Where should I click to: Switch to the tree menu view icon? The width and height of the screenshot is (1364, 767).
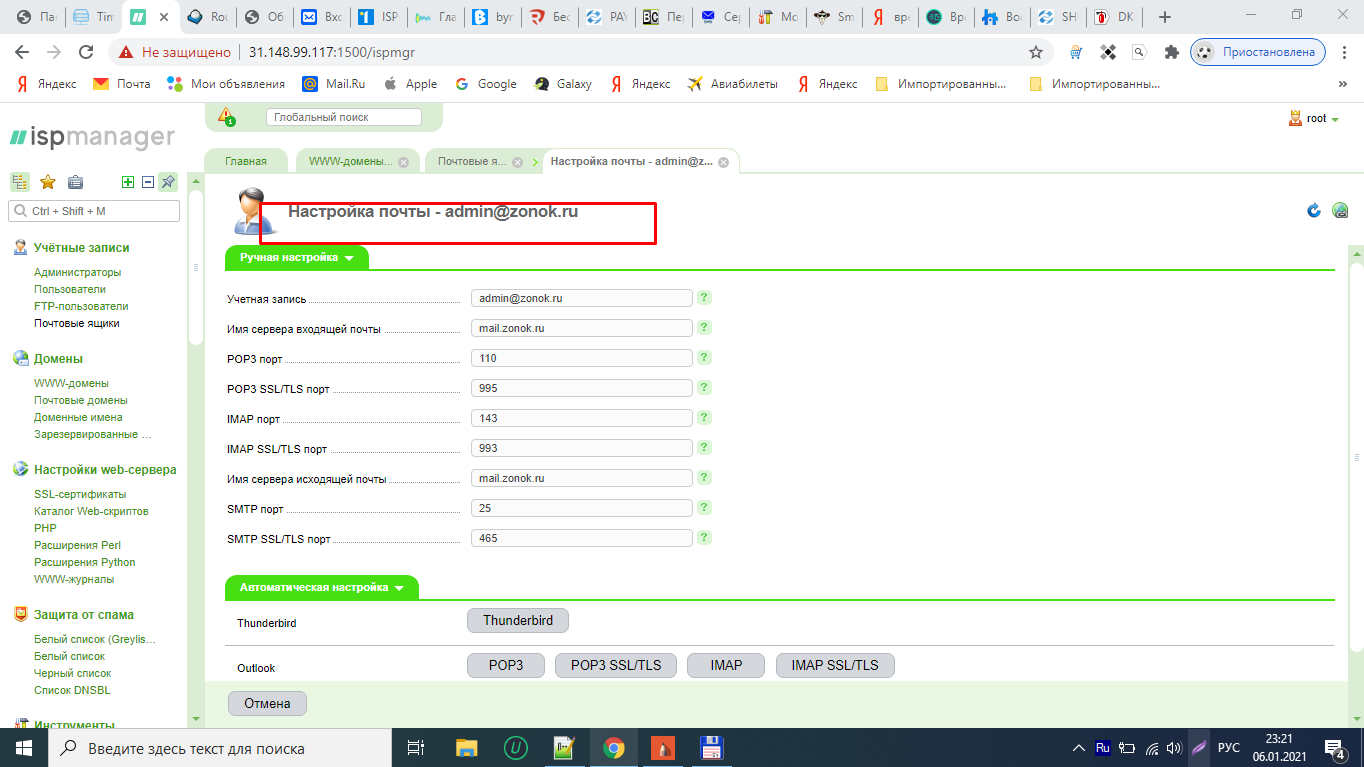[20, 182]
